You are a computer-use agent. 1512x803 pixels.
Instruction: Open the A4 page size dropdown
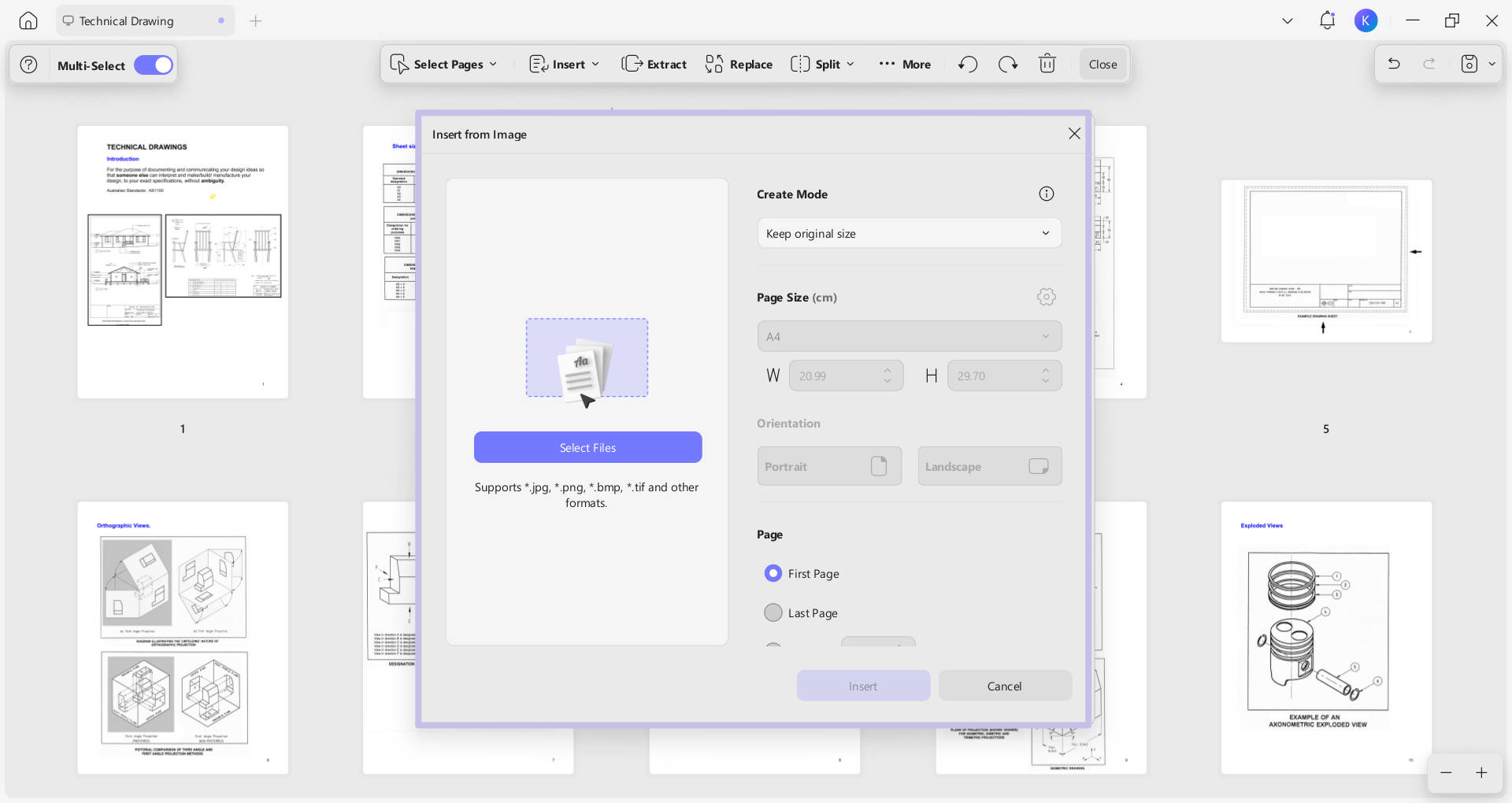pyautogui.click(x=910, y=336)
